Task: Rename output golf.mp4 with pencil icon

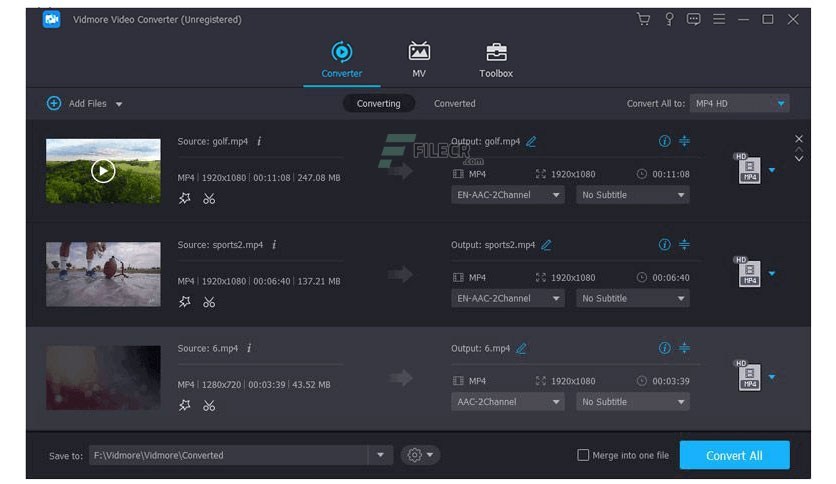Action: tap(531, 142)
